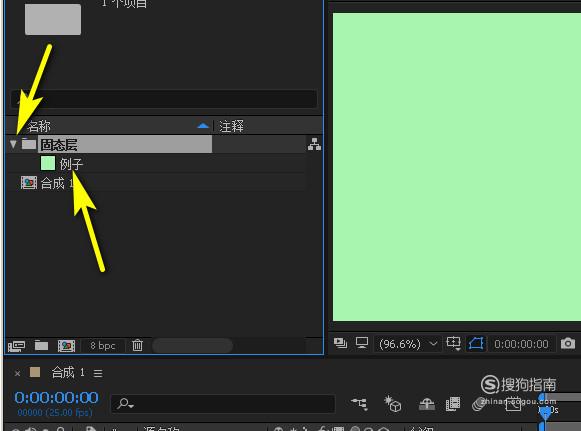This screenshot has height=431, width=581.
Task: Click the project panel search field
Action: (x=164, y=99)
